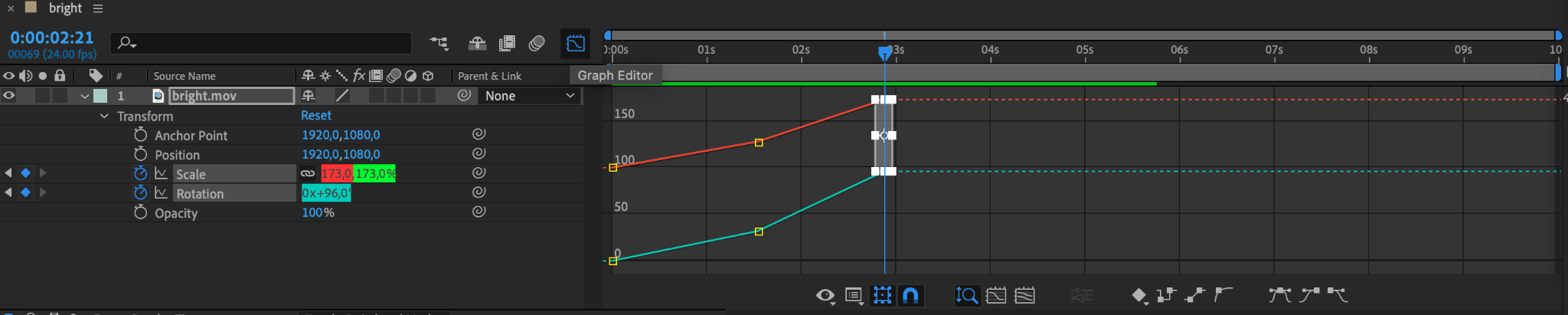The image size is (1568, 315).
Task: Click Fit all graphs to view icon
Action: click(x=1024, y=295)
